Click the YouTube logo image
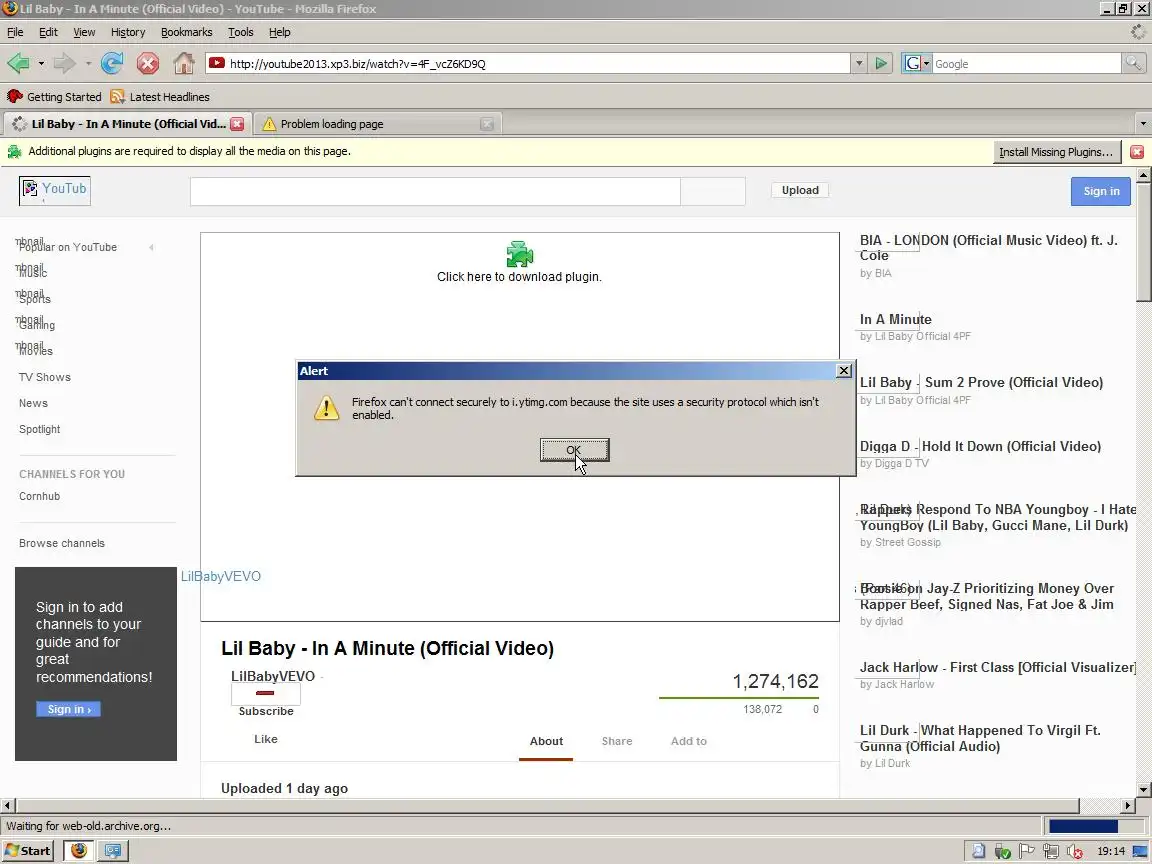The height and width of the screenshot is (864, 1152). coord(55,191)
